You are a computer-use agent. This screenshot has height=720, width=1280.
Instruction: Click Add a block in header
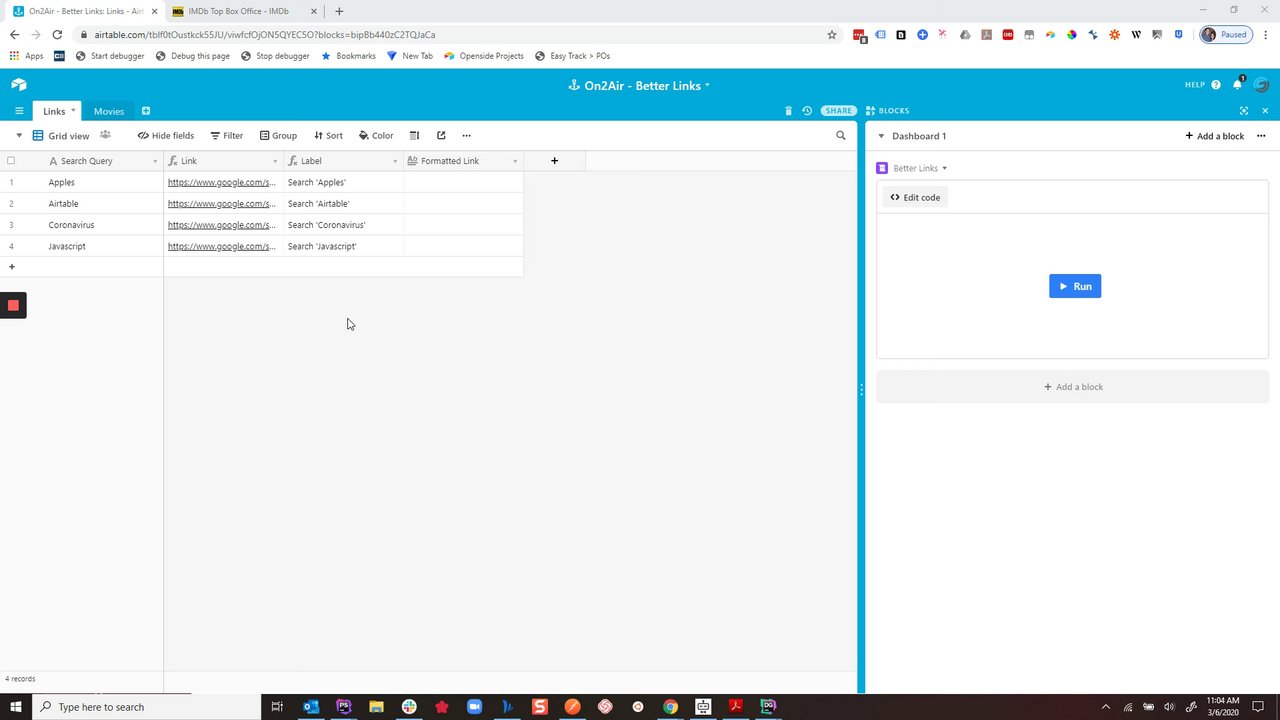click(x=1214, y=136)
